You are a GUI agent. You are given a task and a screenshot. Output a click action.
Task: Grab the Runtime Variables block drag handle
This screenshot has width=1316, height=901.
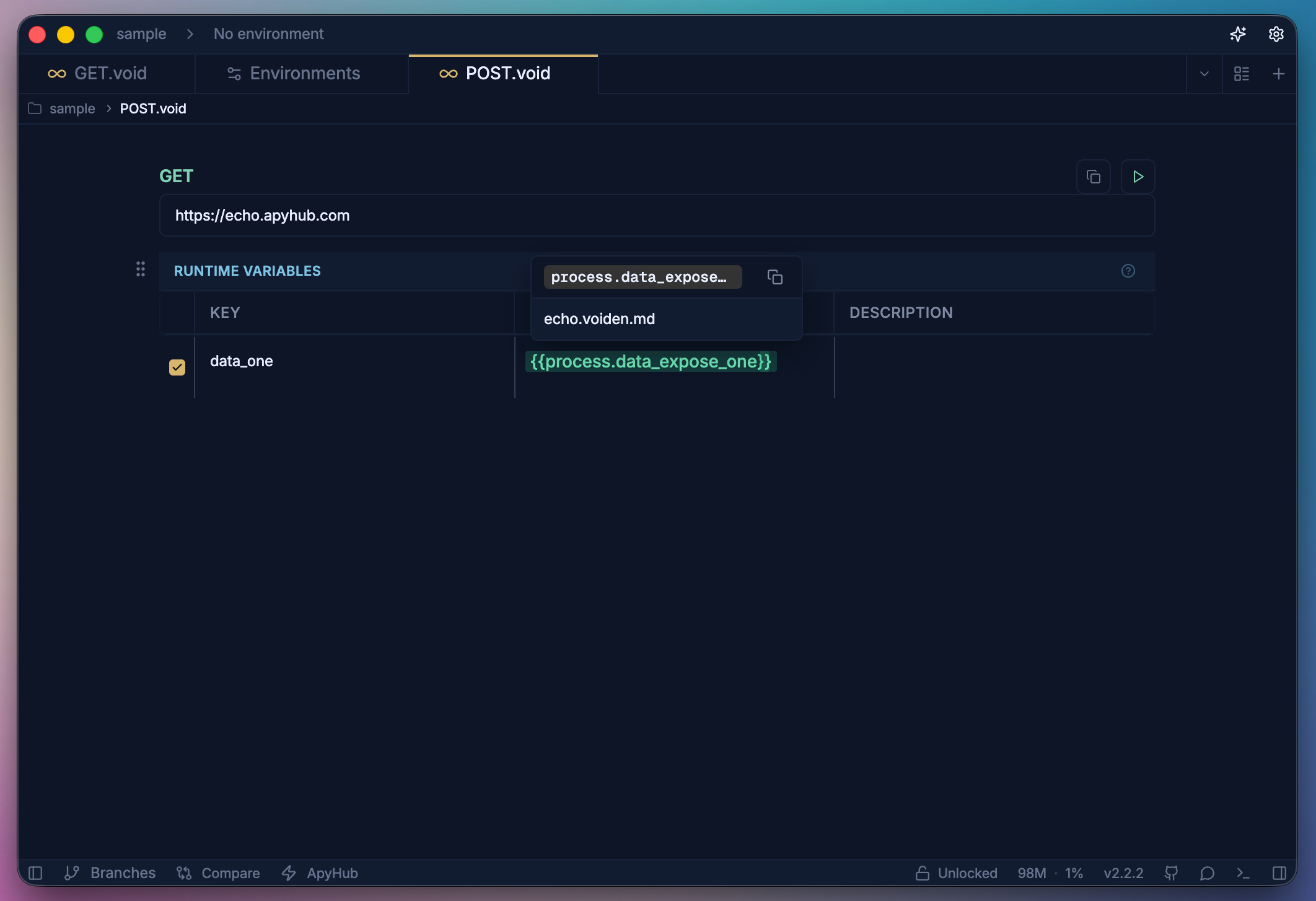pos(141,269)
